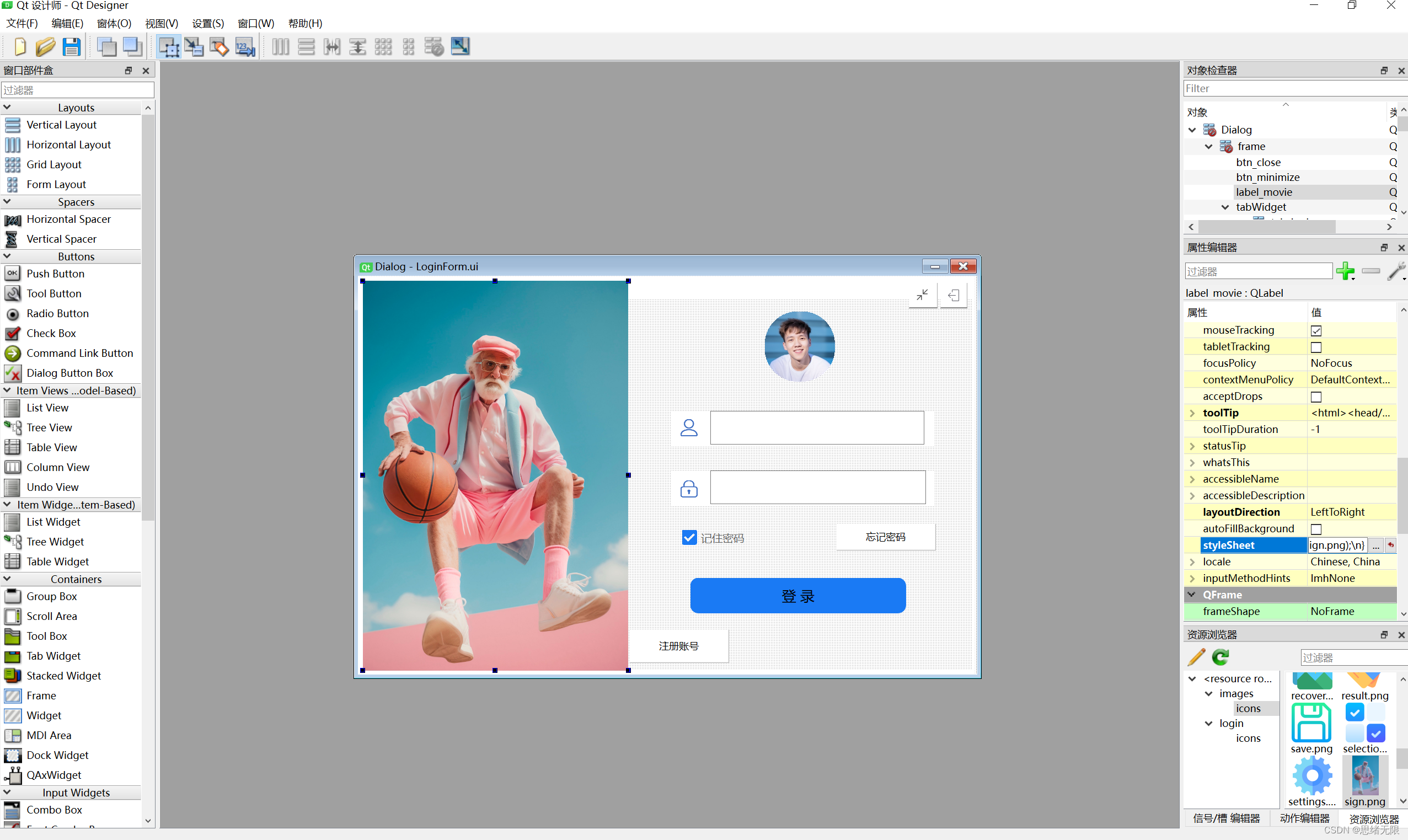Apply Lay Out in a Grid
The image size is (1408, 840).
tap(383, 46)
